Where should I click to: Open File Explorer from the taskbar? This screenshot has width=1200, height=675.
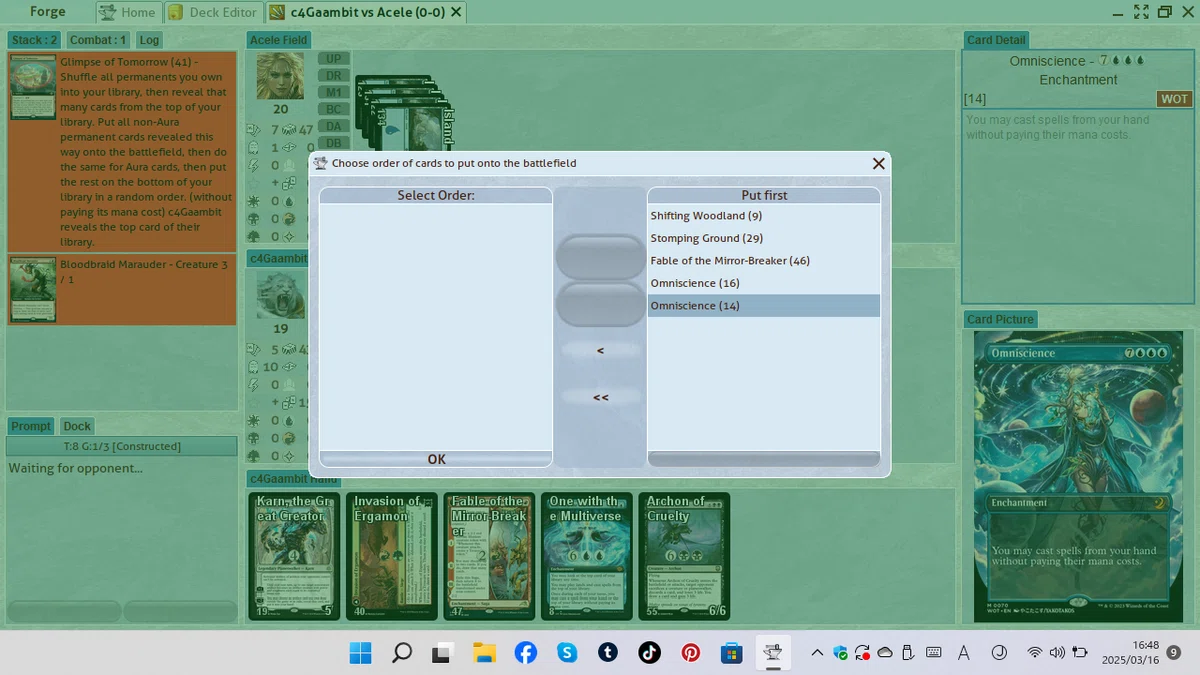tap(484, 653)
